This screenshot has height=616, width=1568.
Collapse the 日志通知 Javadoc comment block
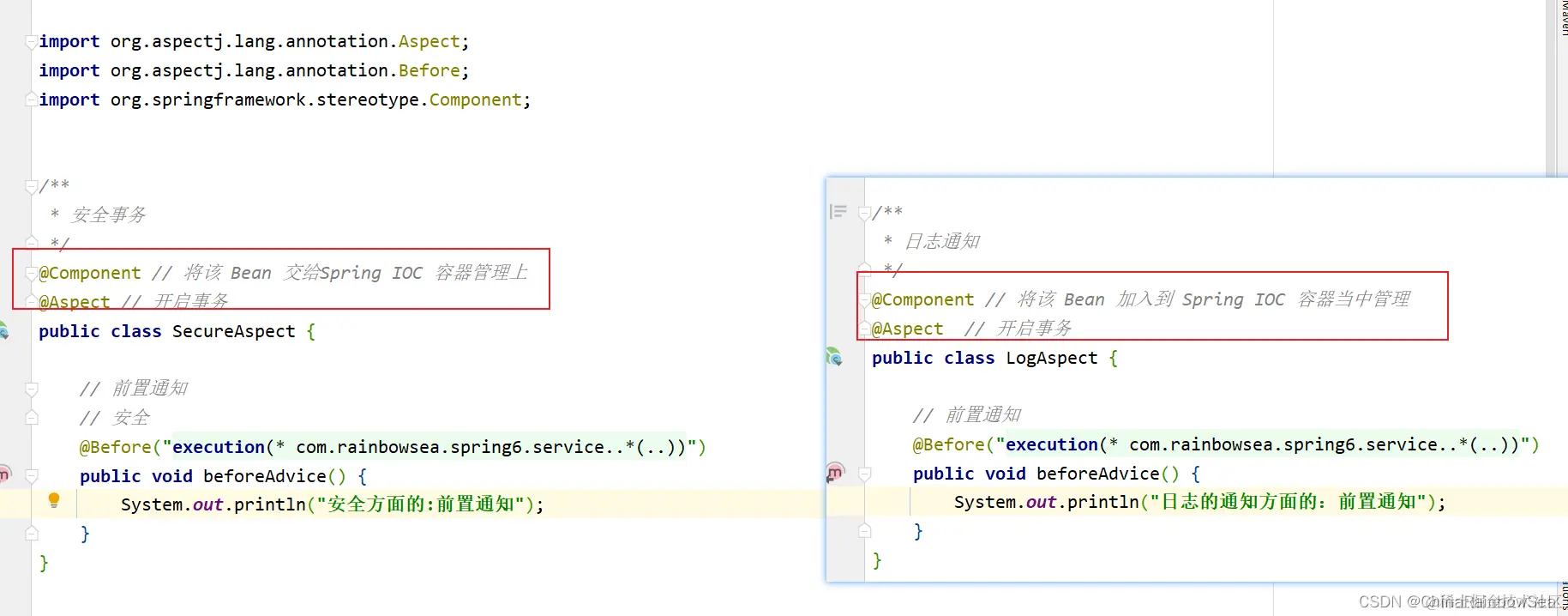tap(865, 212)
